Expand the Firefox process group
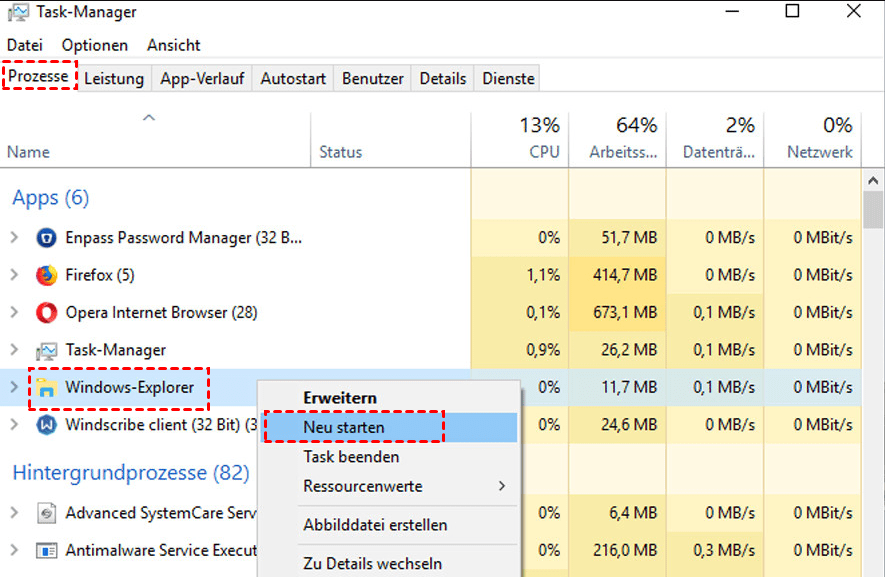Viewport: 885px width, 577px height. coord(14,275)
